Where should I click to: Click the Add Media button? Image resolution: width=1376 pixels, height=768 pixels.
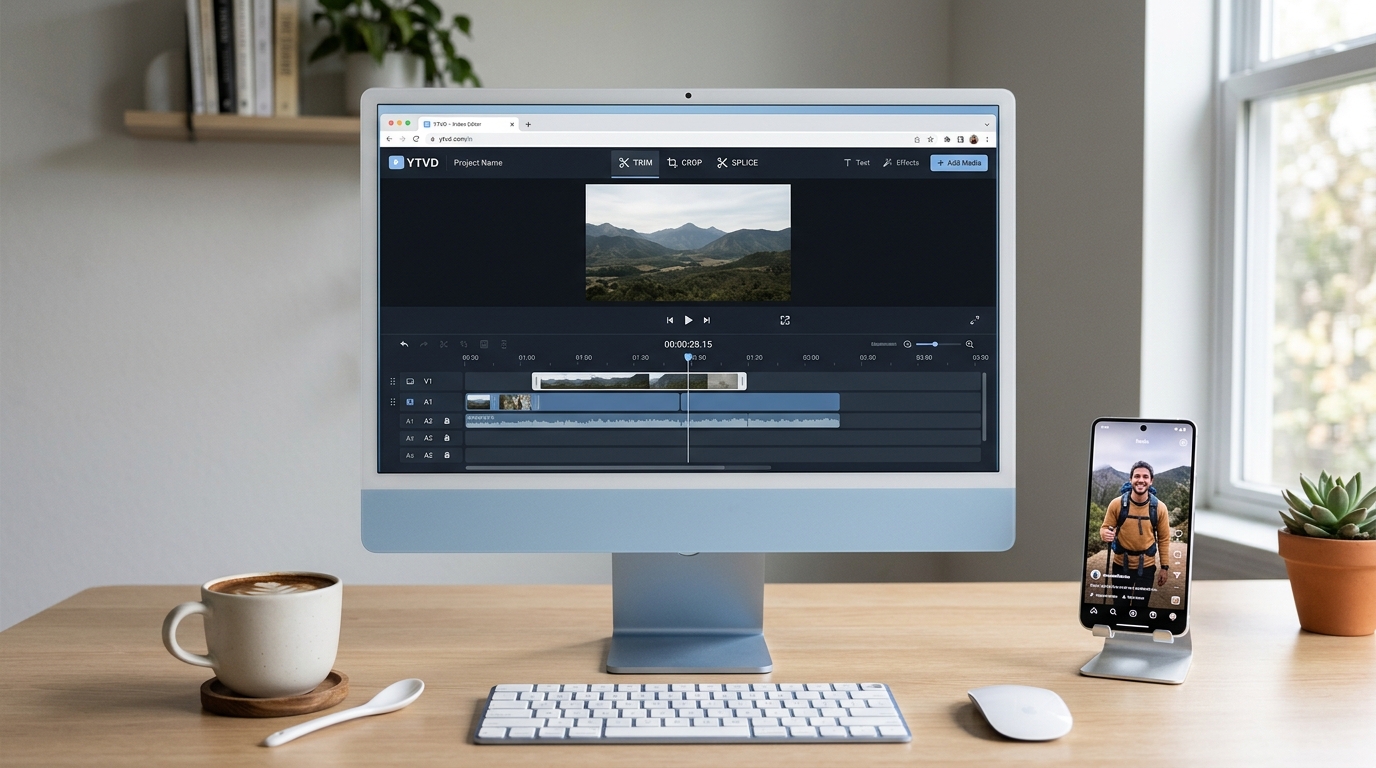[x=958, y=162]
